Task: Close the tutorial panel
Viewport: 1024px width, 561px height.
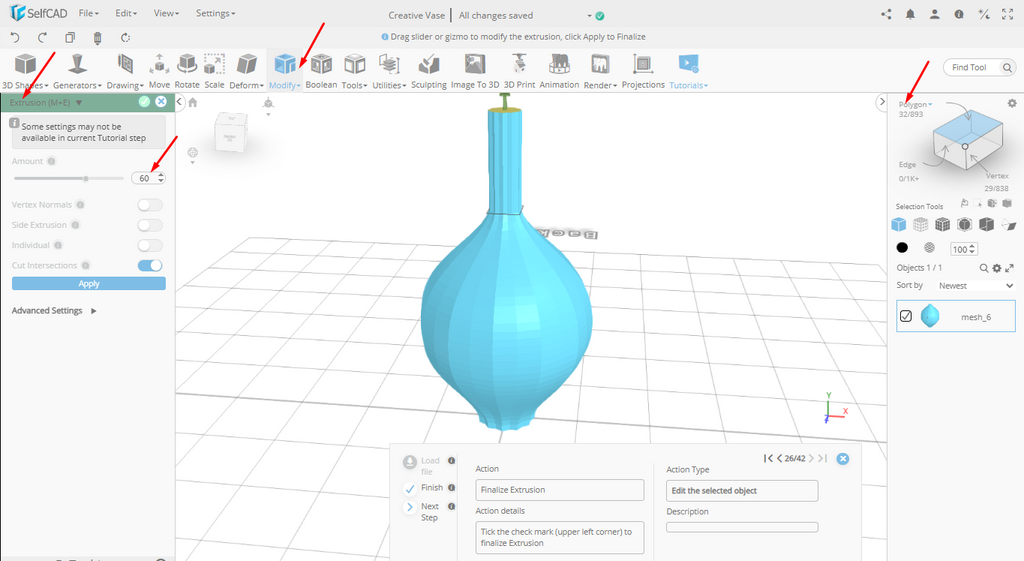Action: [x=842, y=458]
